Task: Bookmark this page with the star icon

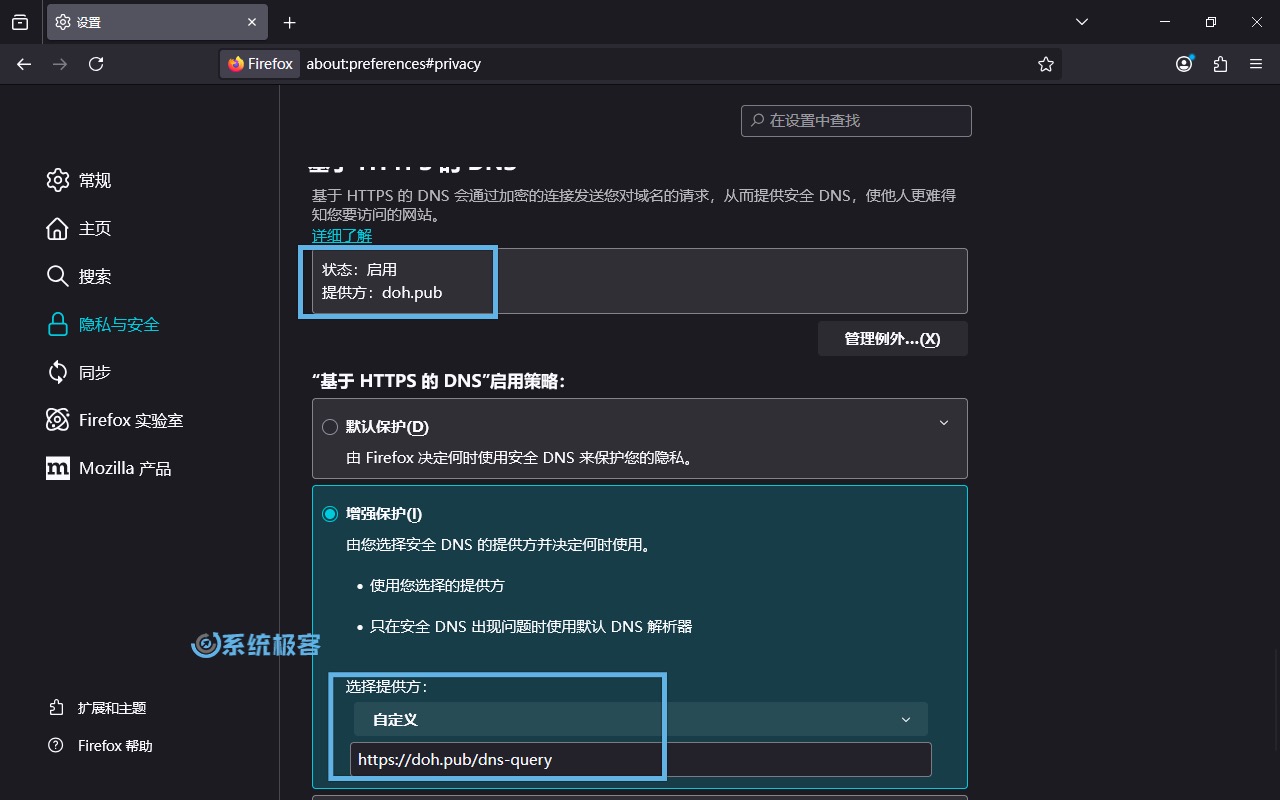Action: coord(1046,64)
